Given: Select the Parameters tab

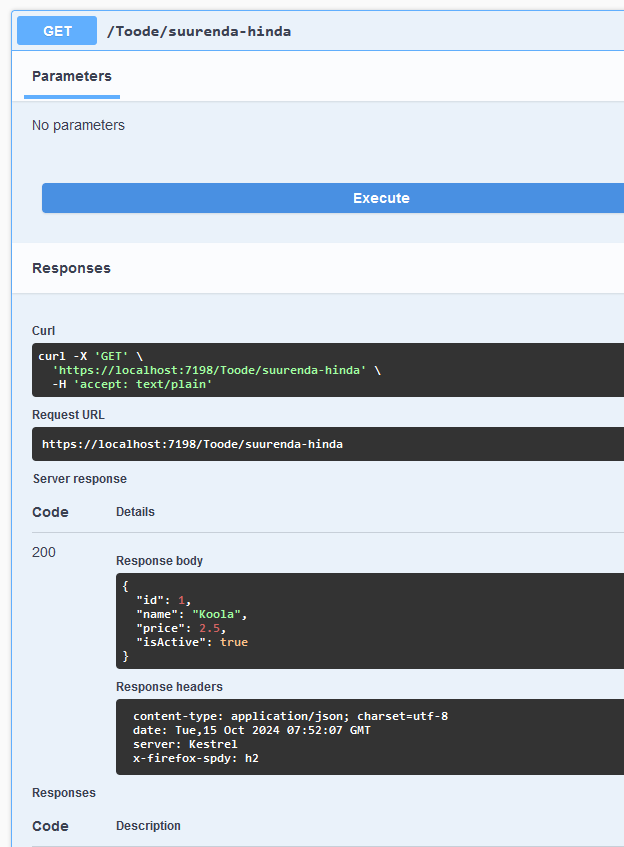Looking at the screenshot, I should [x=72, y=76].
